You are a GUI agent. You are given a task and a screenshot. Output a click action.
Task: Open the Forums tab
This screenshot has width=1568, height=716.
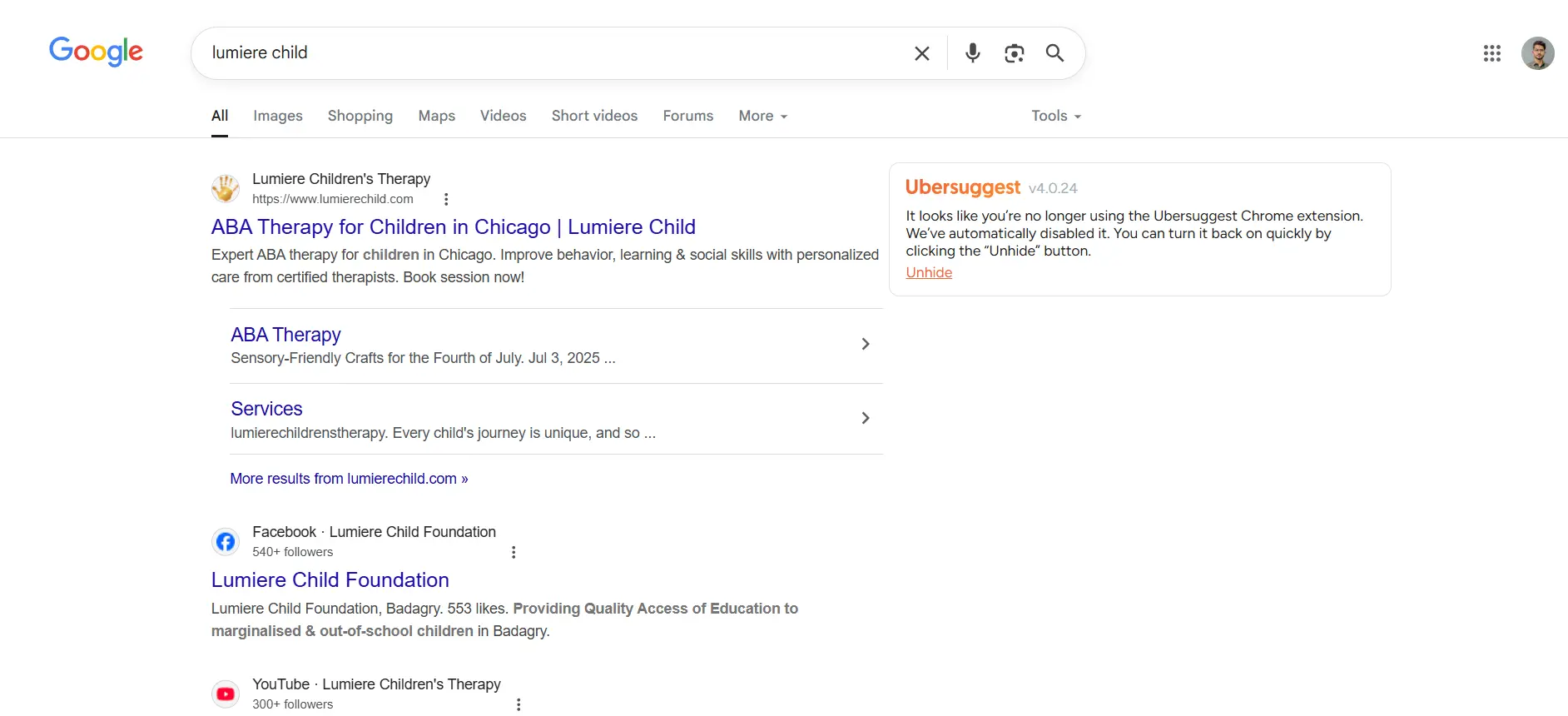688,116
